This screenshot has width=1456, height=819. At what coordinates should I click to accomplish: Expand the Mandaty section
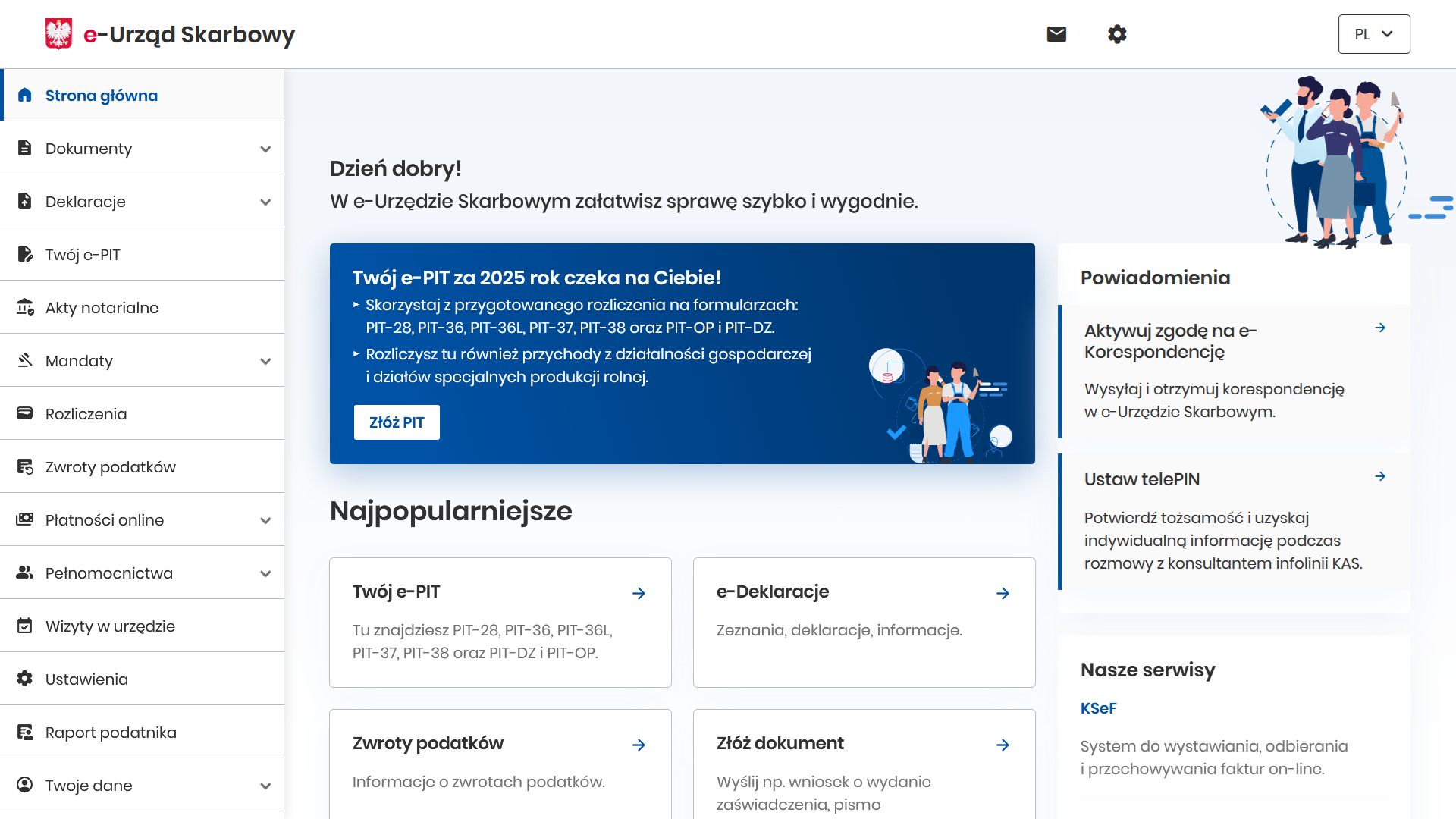coord(265,360)
